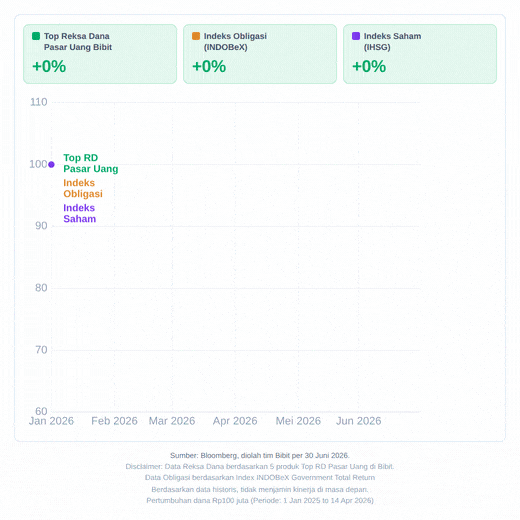Click the Jan 2026 axis label
The width and height of the screenshot is (520, 520).
point(51,421)
